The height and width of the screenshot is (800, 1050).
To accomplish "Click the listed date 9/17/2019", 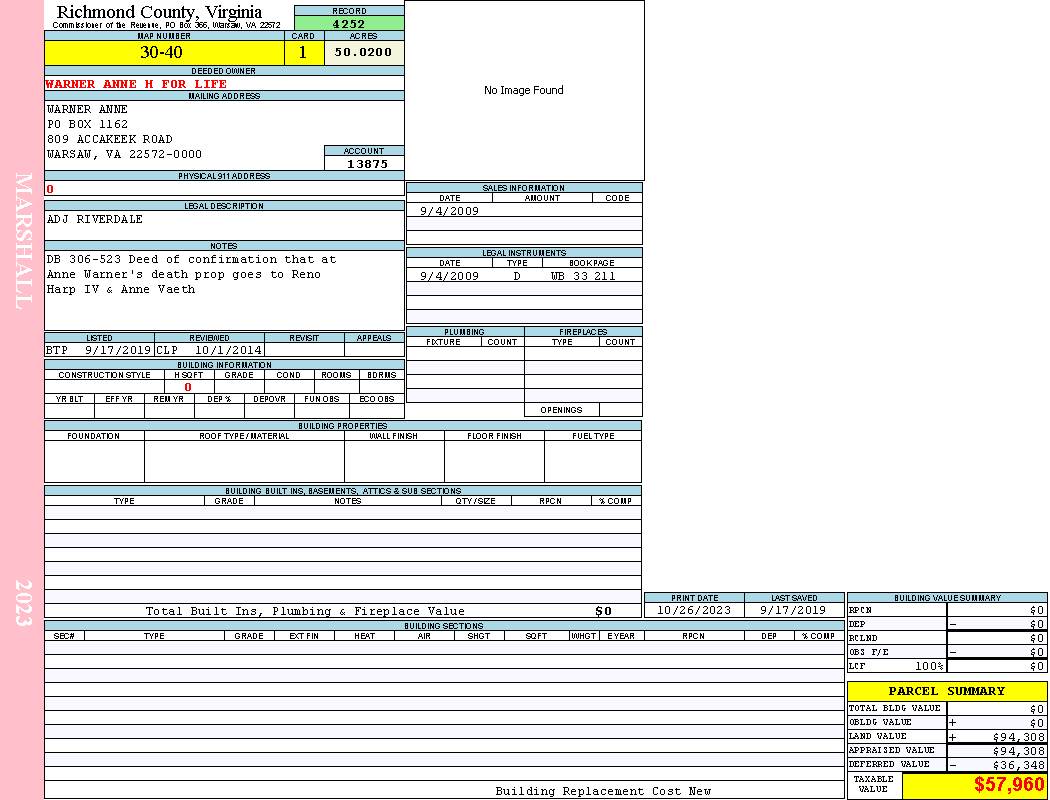I will (x=117, y=351).
